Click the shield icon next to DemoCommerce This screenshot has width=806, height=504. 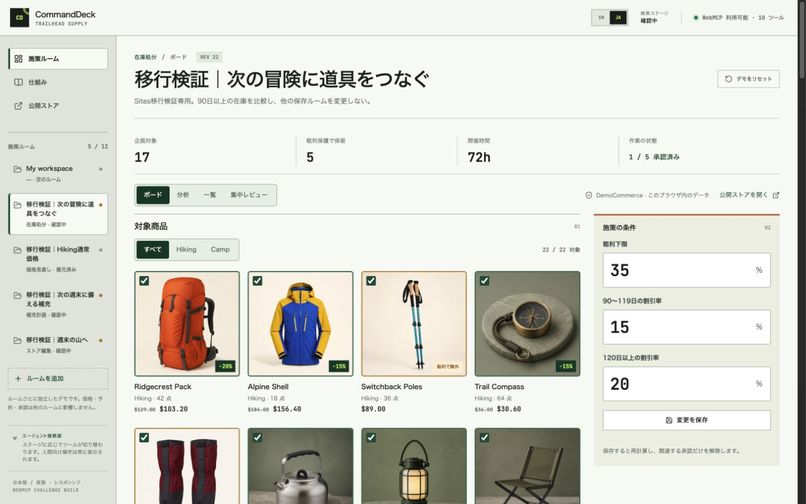[x=589, y=195]
